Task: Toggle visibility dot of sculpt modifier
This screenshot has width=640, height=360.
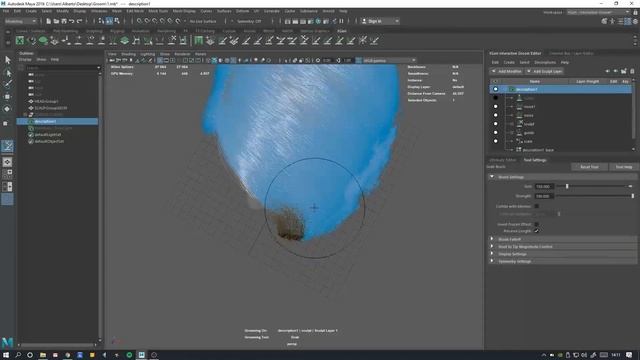Action: click(496, 124)
